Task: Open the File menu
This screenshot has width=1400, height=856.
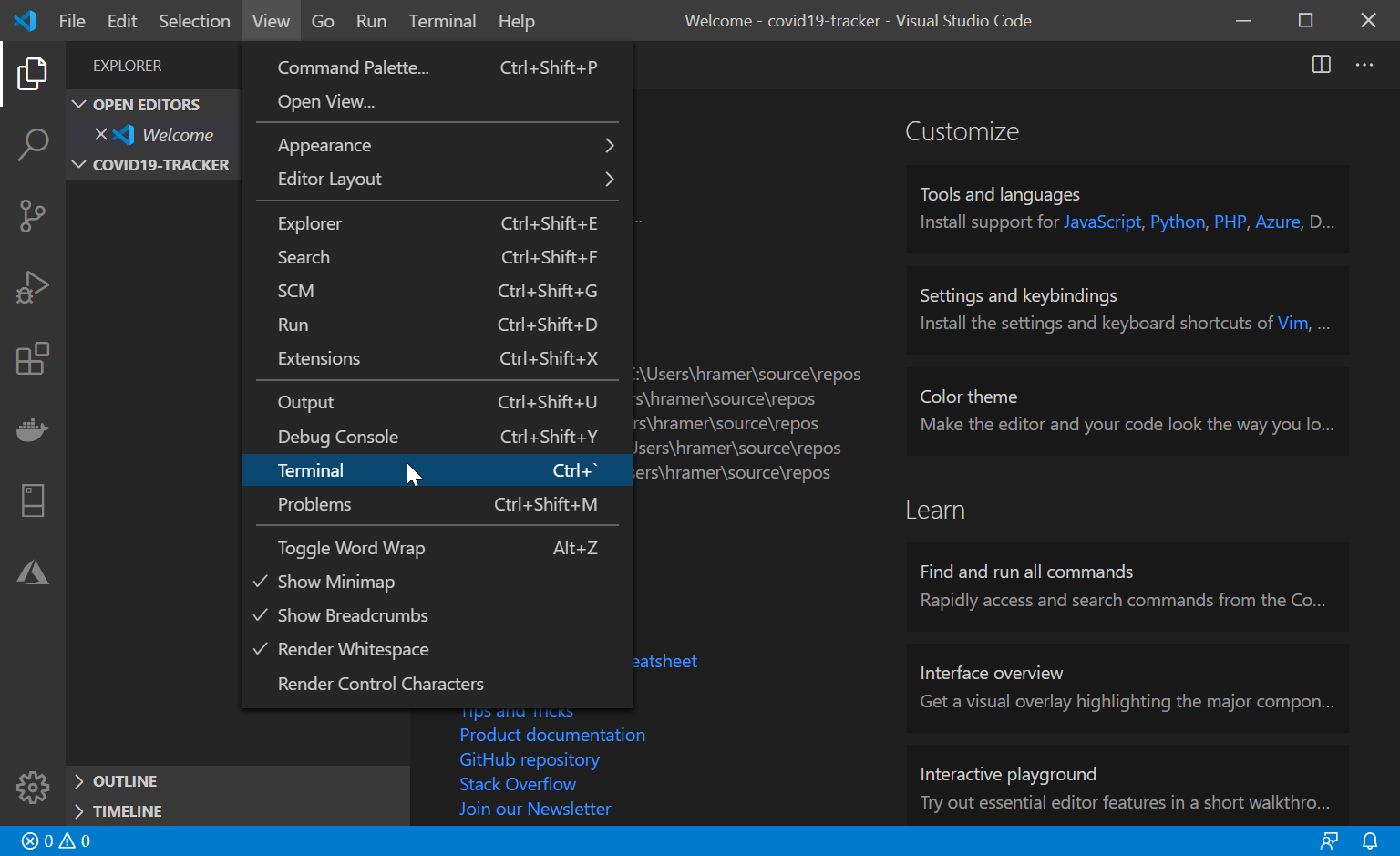Action: point(72,20)
